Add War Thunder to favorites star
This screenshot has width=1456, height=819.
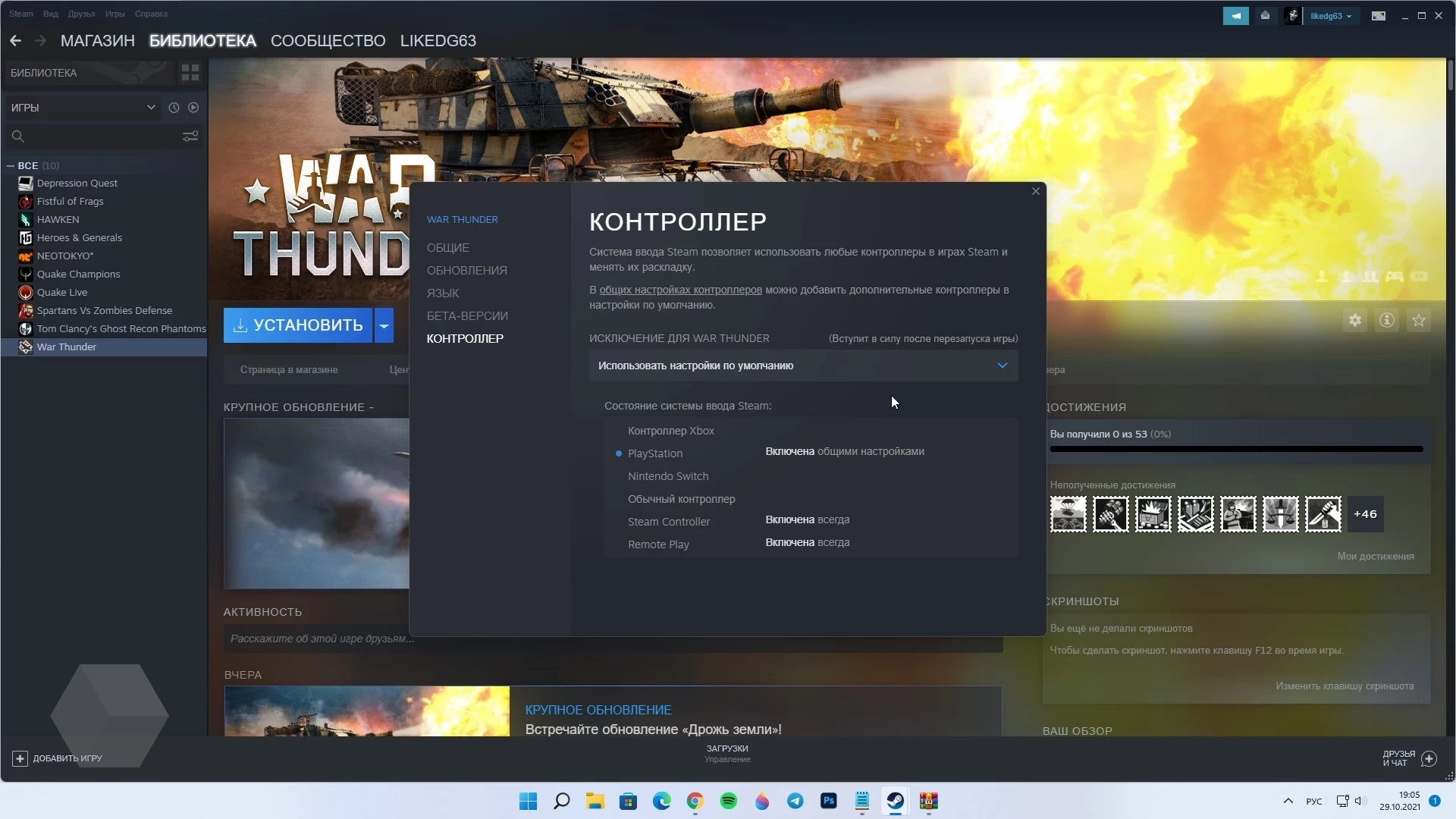(x=1419, y=320)
